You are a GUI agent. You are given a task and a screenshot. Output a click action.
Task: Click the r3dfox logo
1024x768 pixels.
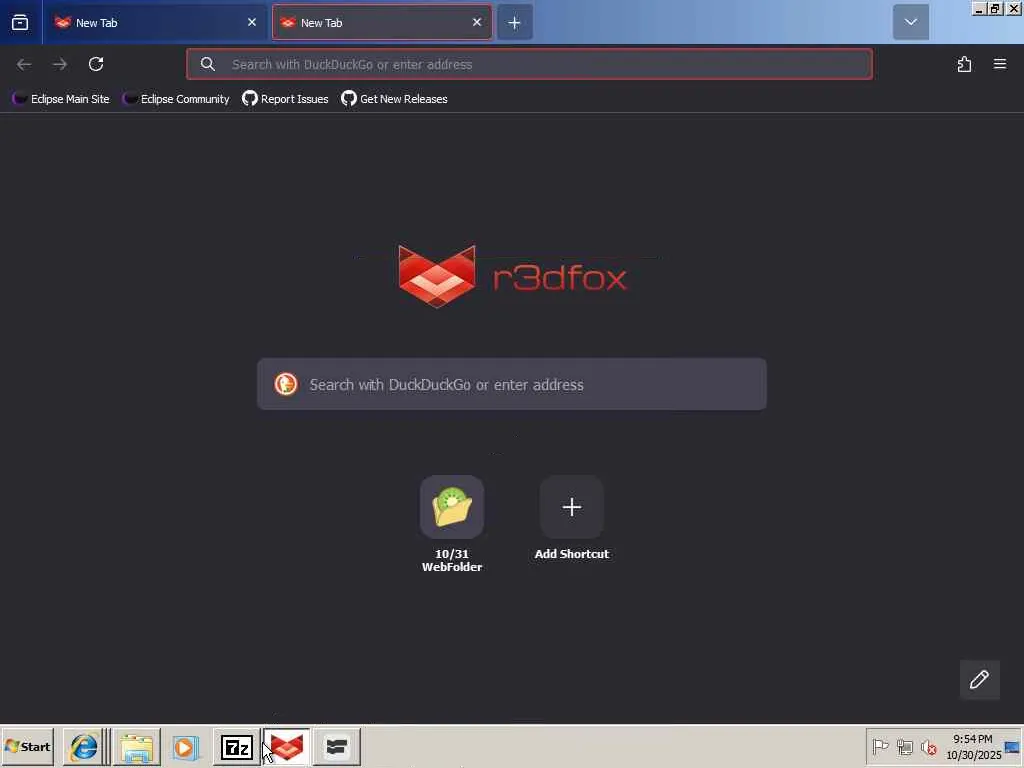point(513,276)
